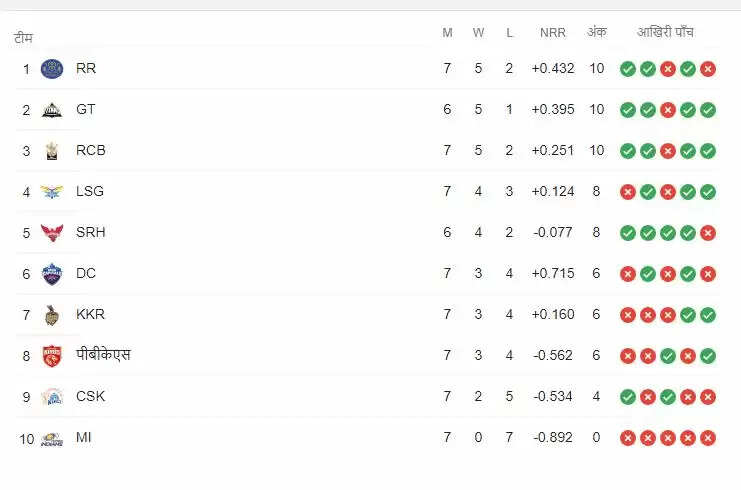This screenshot has width=741, height=490.
Task: Click RR's most recent loss icon
Action: pos(708,69)
